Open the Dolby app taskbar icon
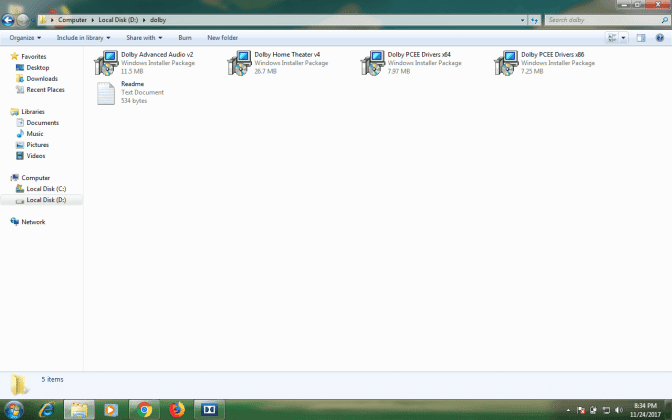672x420 pixels. tap(209, 410)
